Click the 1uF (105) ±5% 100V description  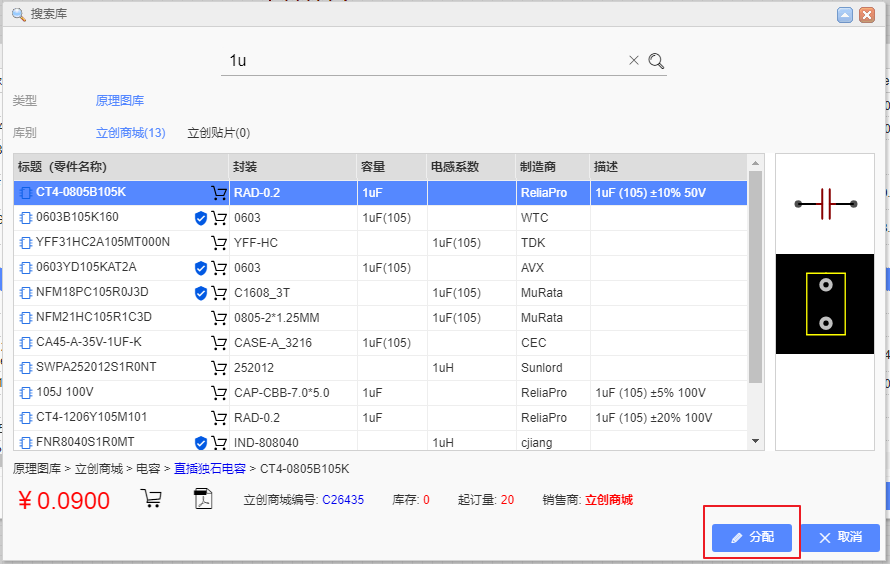tap(650, 393)
